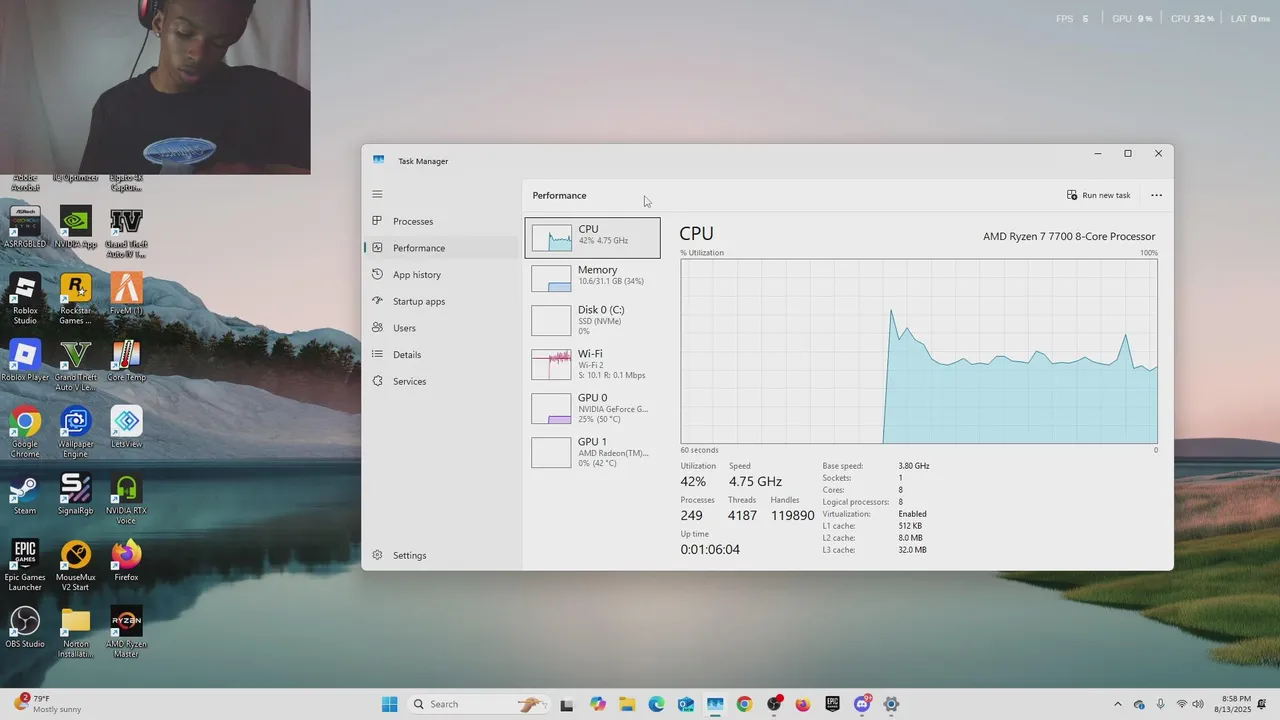Image resolution: width=1280 pixels, height=720 pixels.
Task: Select Disk 0 (C:) performance tile
Action: click(x=592, y=320)
